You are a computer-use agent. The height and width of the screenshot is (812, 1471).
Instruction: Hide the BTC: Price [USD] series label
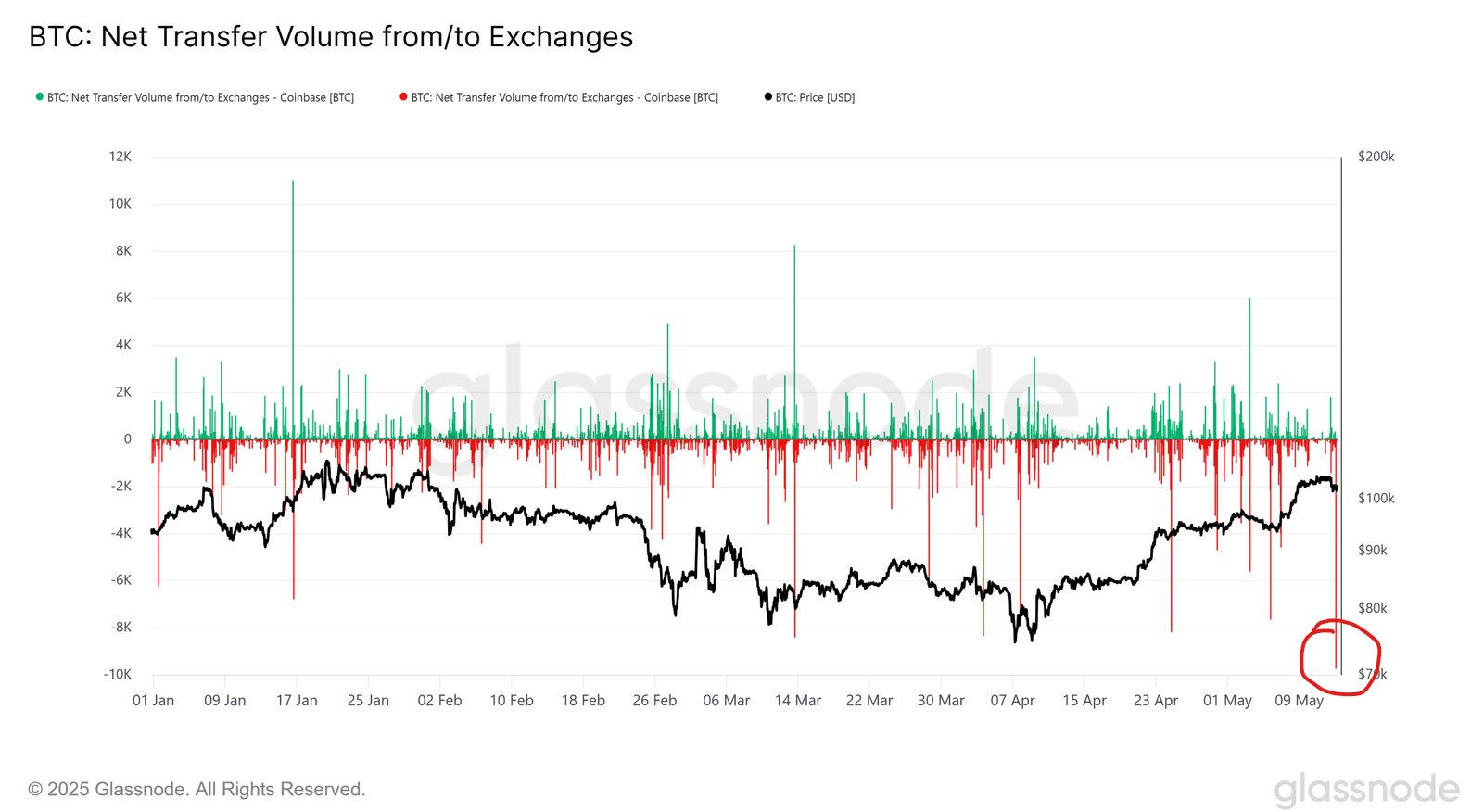coord(815,97)
